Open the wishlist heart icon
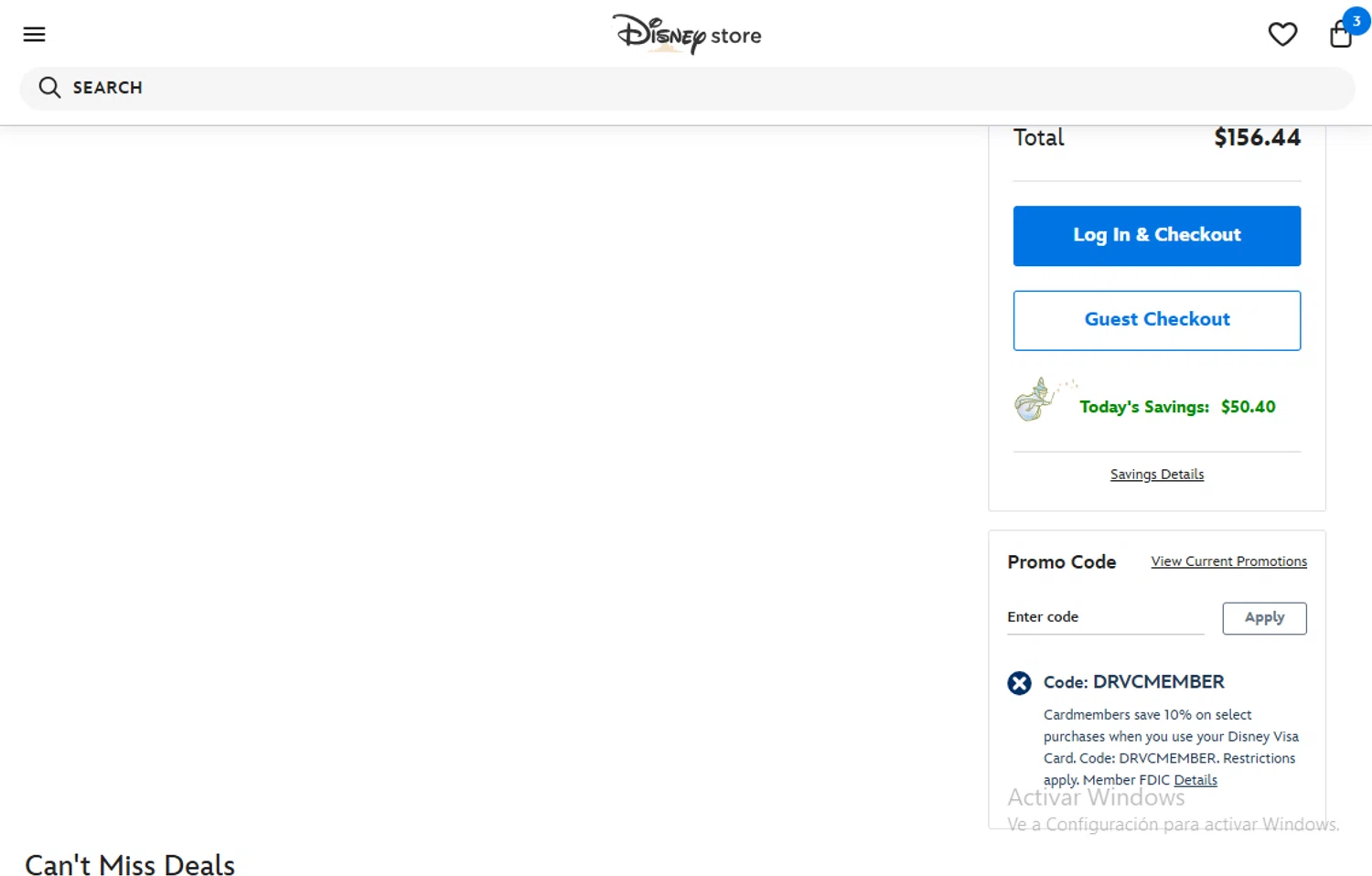 [x=1282, y=35]
